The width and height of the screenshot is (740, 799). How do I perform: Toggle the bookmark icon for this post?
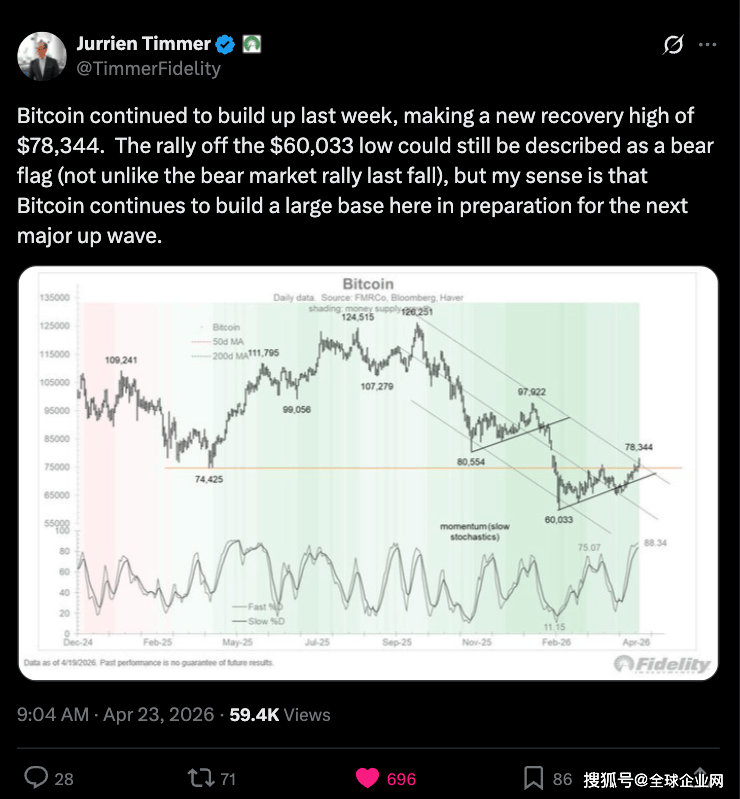534,778
